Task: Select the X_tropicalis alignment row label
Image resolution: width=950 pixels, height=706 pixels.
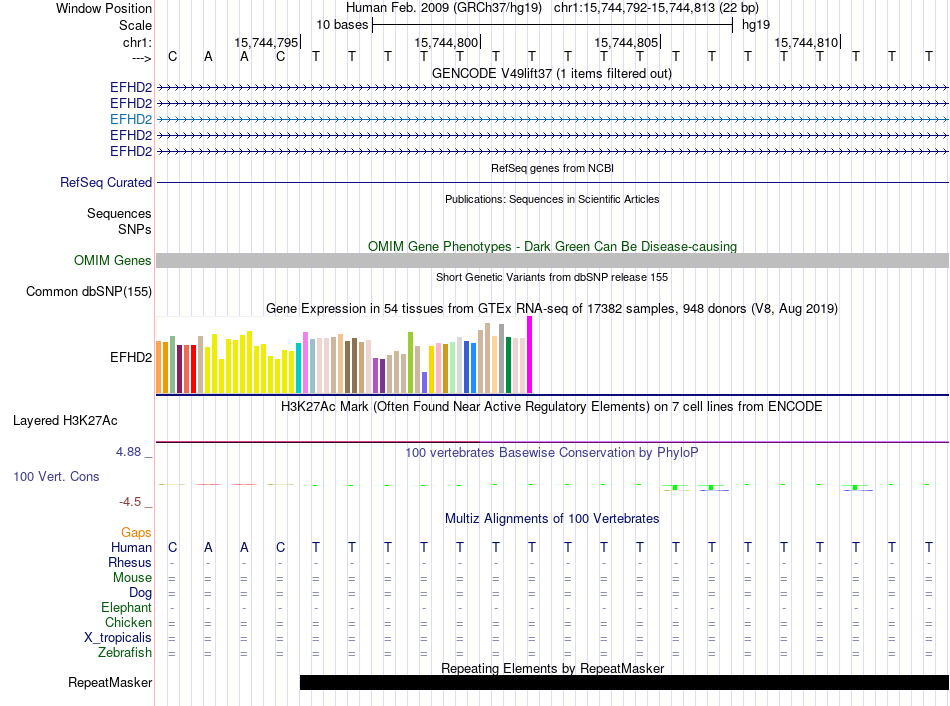Action: point(118,638)
